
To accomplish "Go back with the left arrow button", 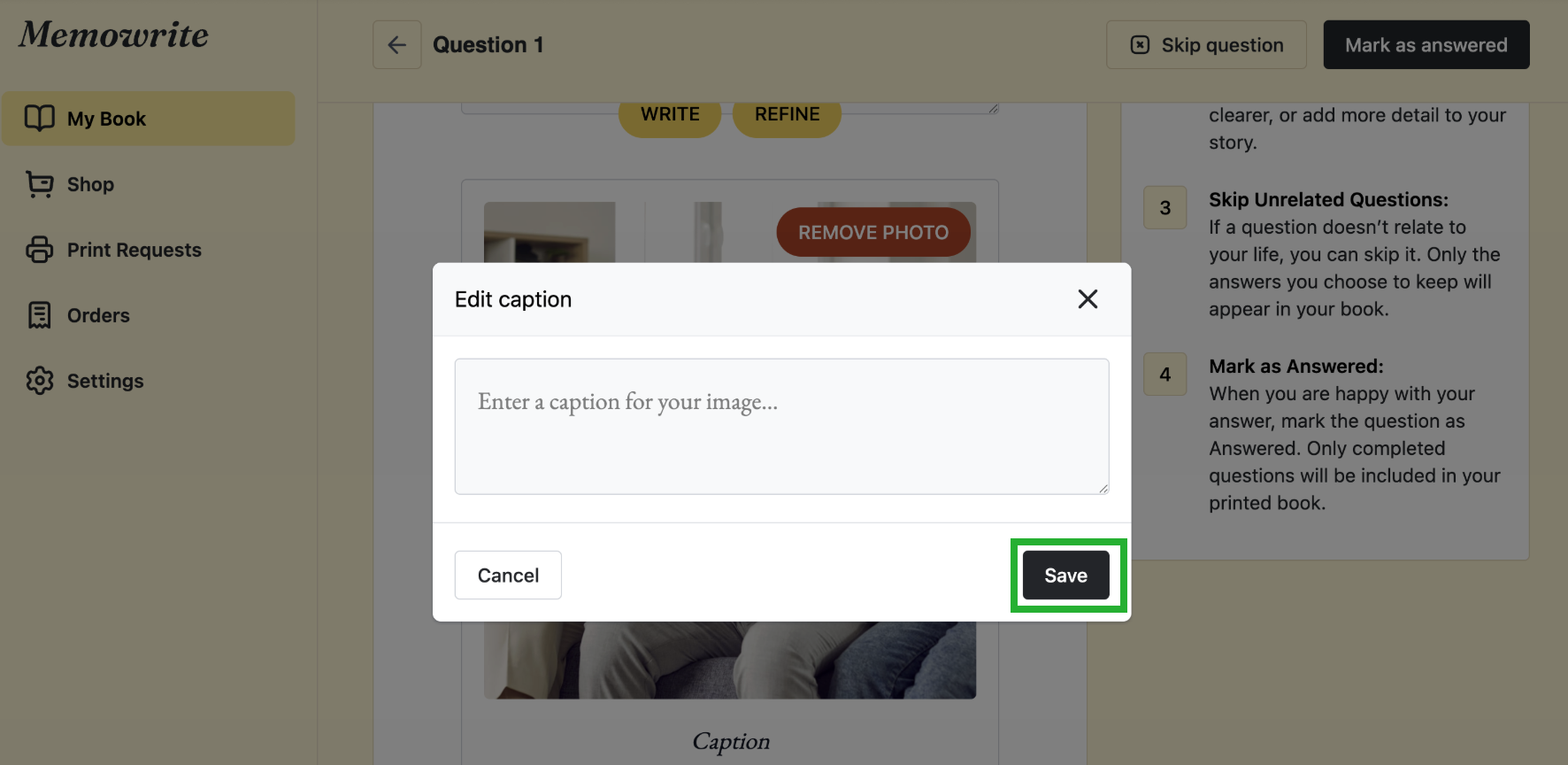I will [397, 45].
